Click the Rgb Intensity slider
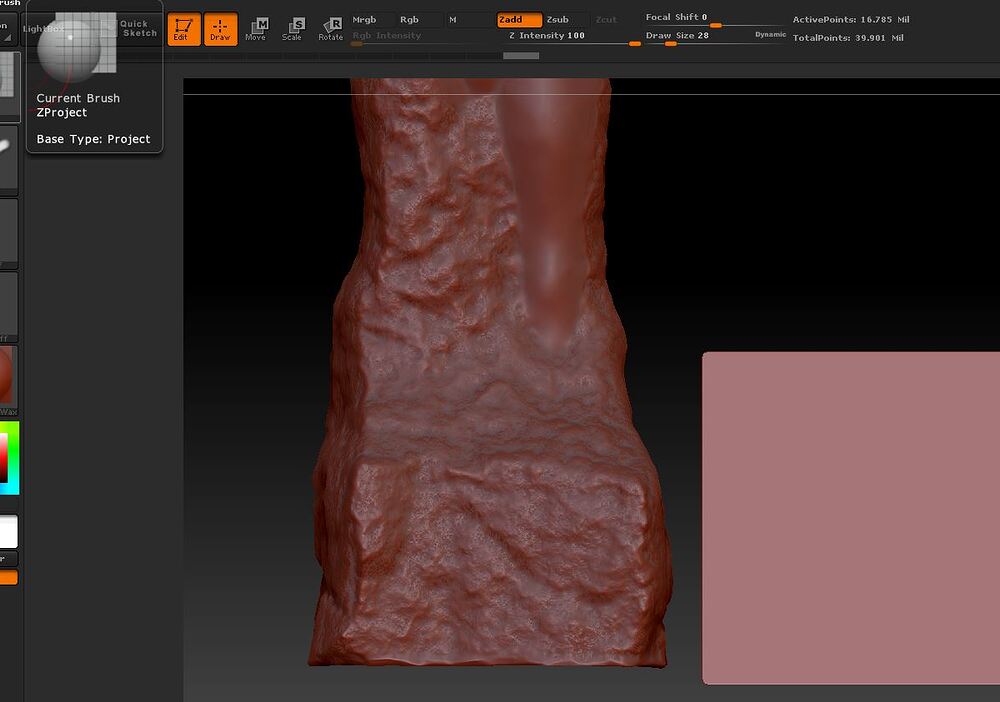Screen dimensions: 1000x702 point(421,38)
